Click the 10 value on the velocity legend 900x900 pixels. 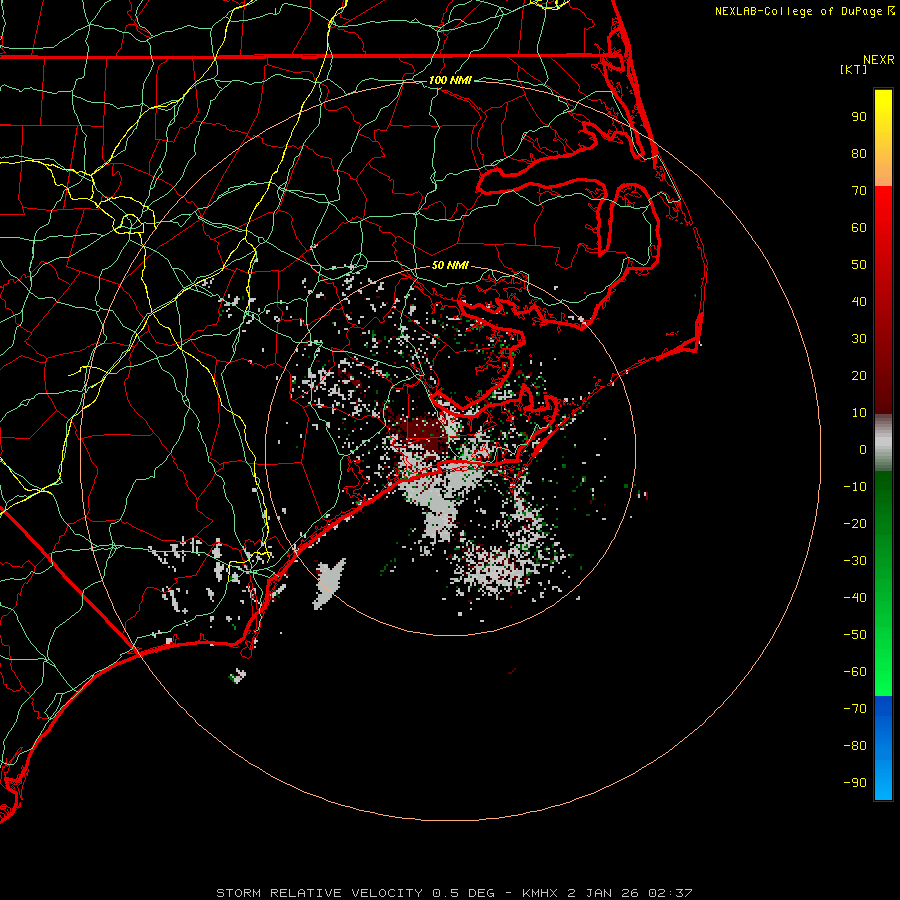click(x=859, y=413)
